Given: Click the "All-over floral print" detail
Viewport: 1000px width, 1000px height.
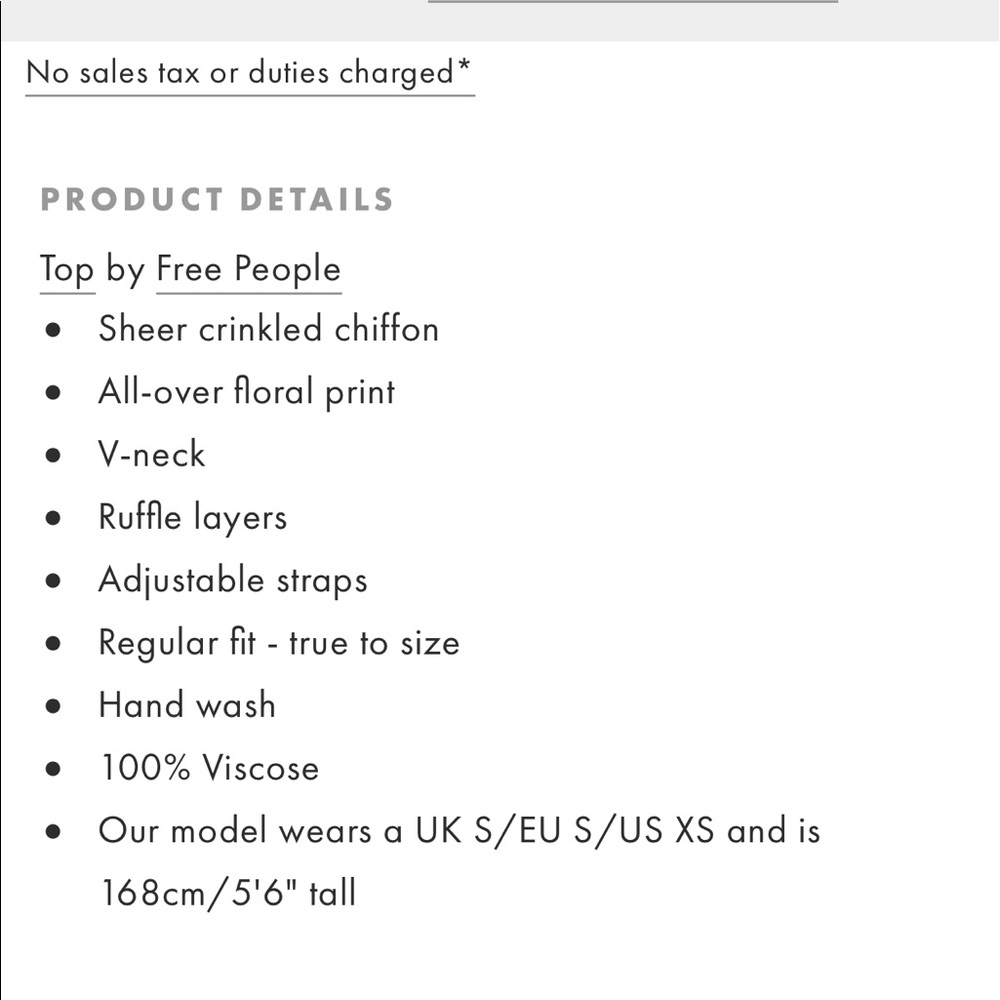Looking at the screenshot, I should coord(246,391).
